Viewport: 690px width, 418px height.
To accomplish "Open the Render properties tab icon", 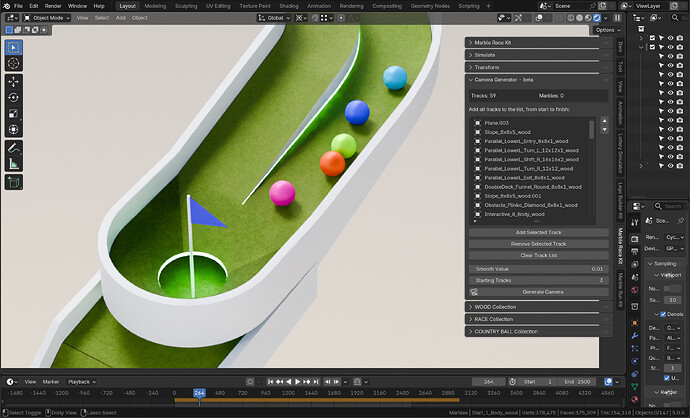I will tap(635, 238).
